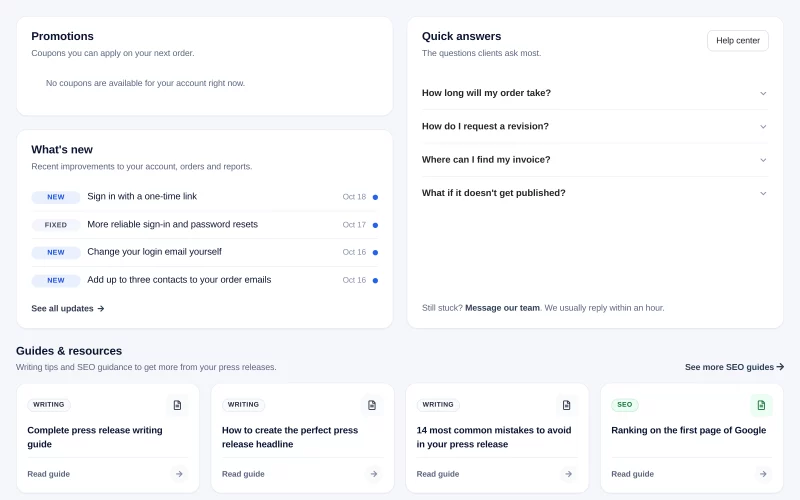Click arrow on Ranking on first page of Google card

click(x=763, y=474)
